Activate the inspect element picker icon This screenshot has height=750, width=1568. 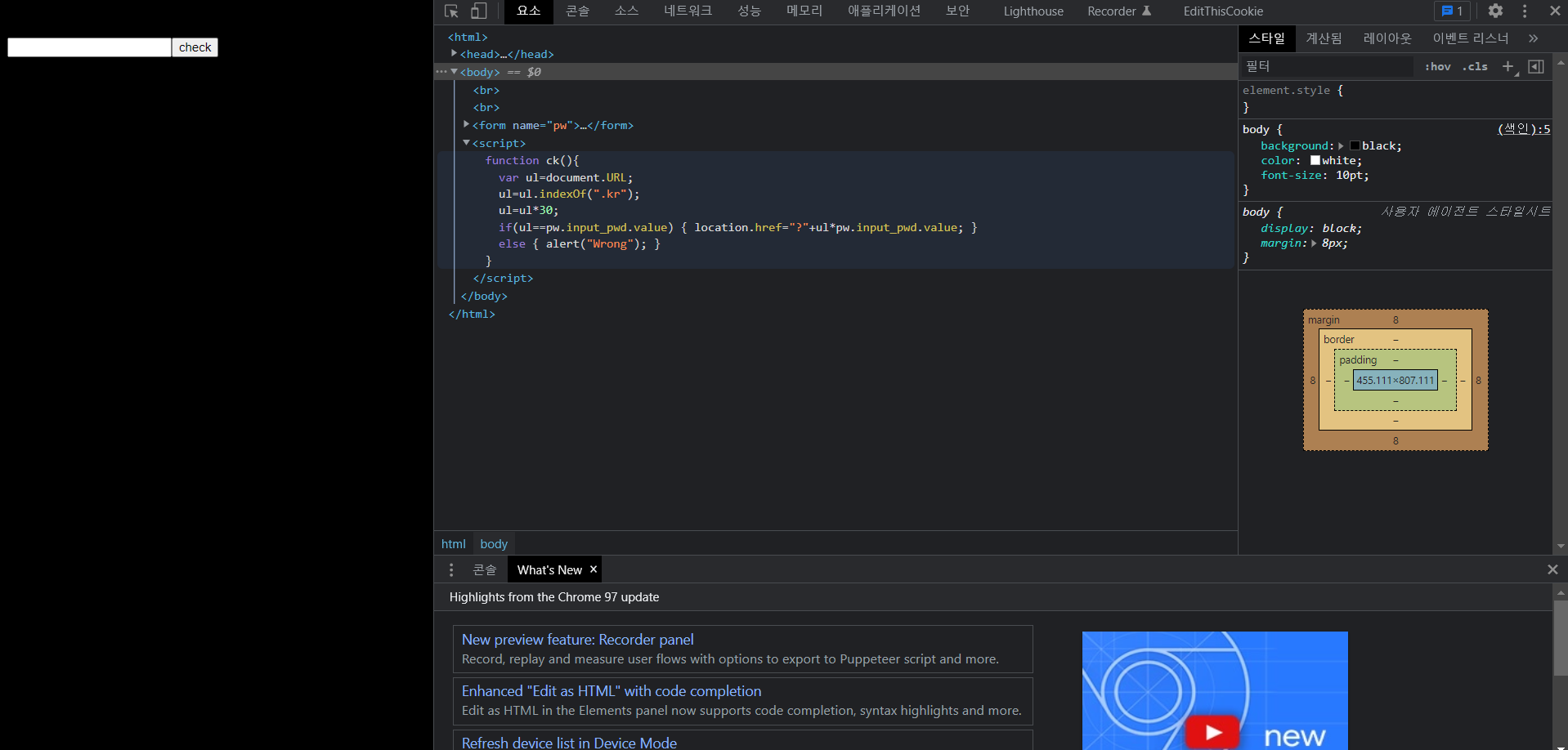(451, 11)
